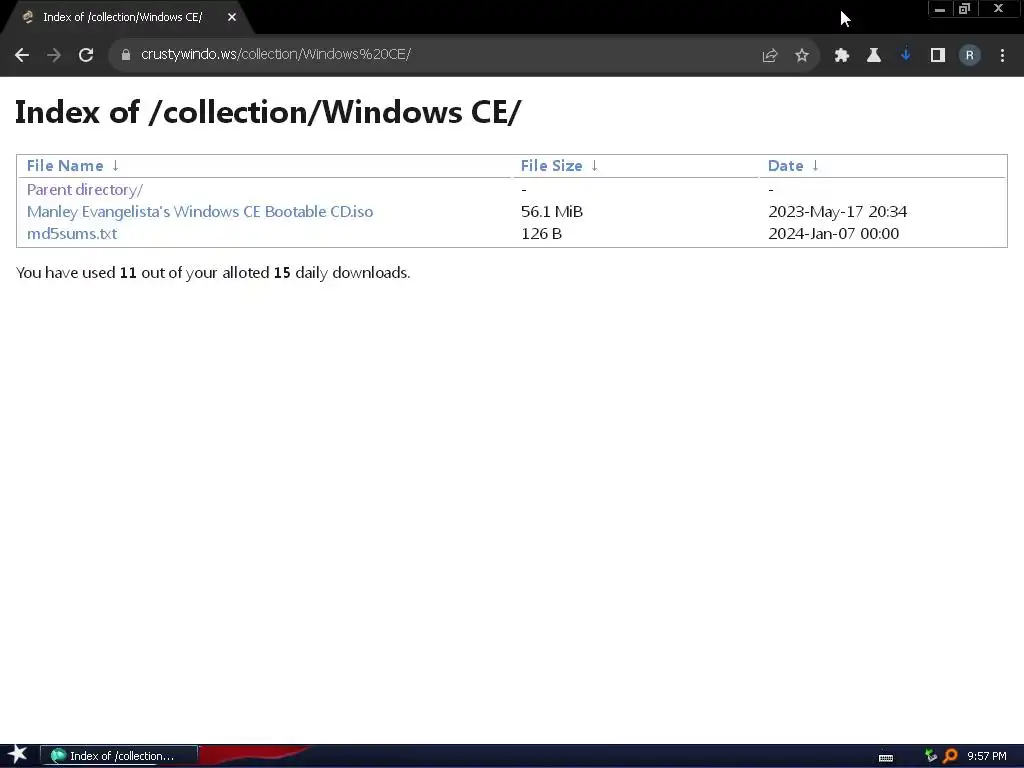Download Manley Evangelista's Windows CE Bootable CD.iso

point(200,212)
